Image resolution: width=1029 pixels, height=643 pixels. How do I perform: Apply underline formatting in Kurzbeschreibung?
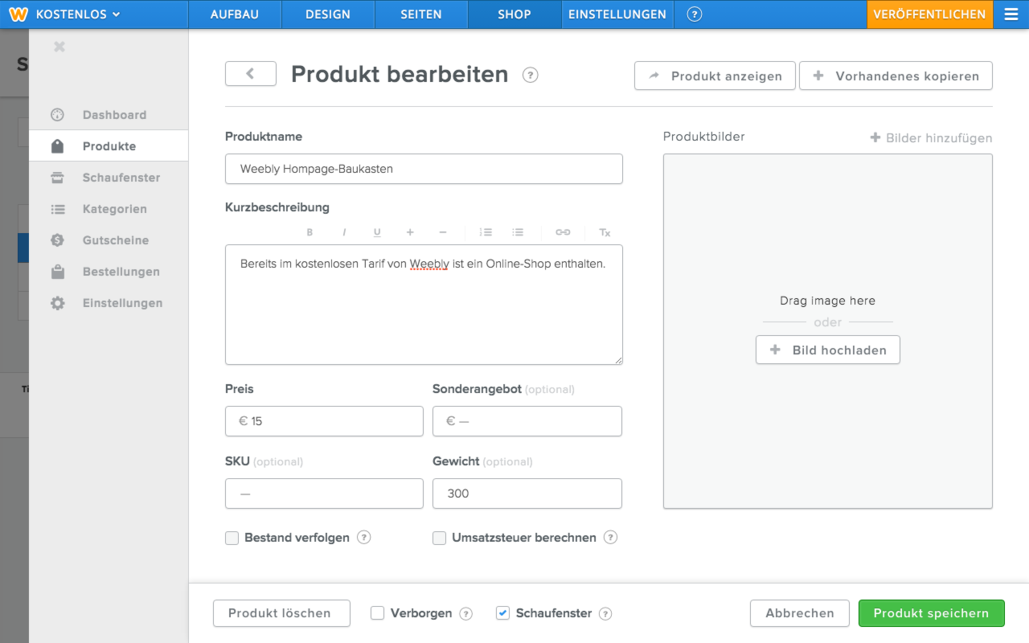click(377, 232)
